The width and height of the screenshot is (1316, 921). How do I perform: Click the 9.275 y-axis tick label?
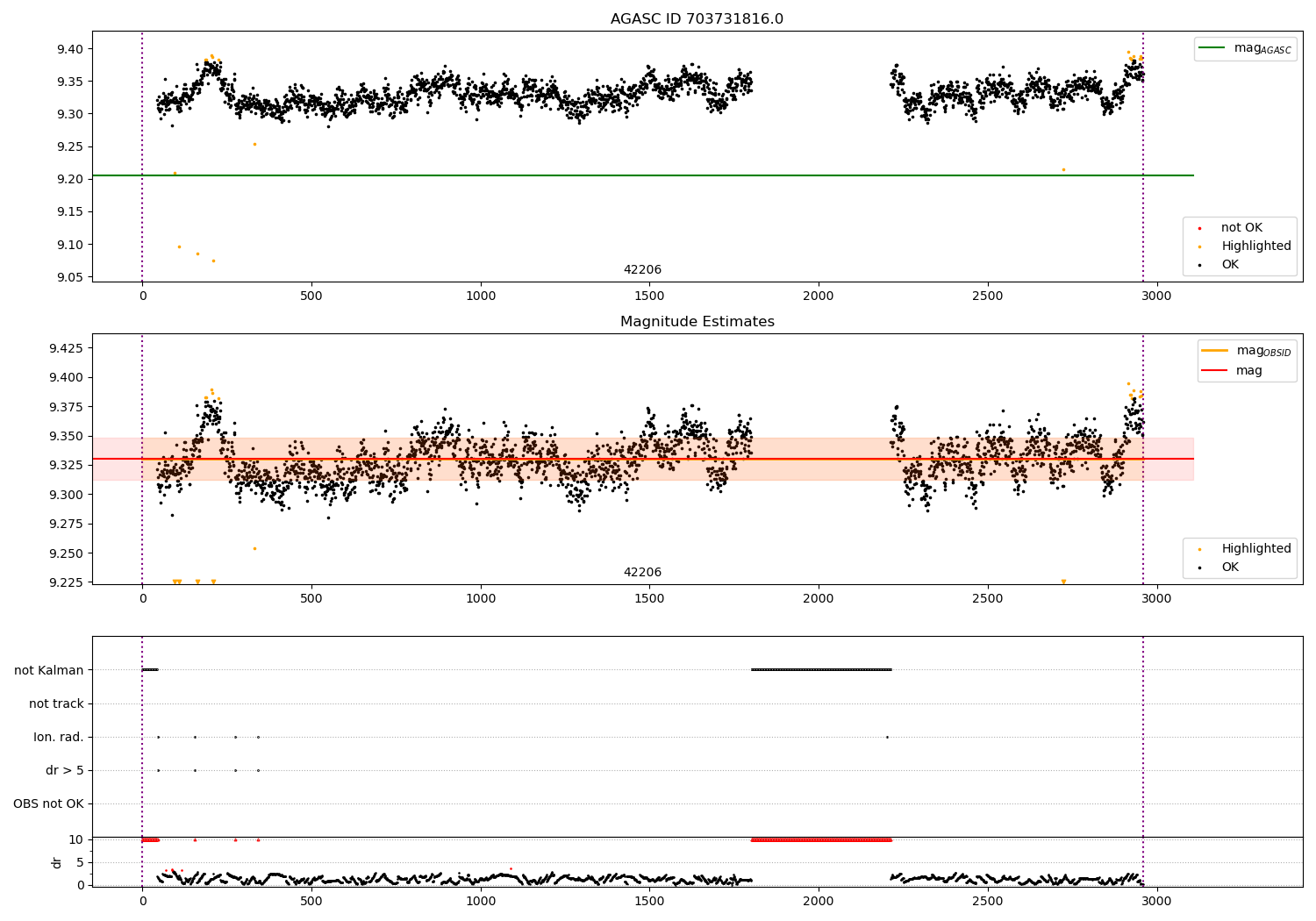[x=65, y=525]
